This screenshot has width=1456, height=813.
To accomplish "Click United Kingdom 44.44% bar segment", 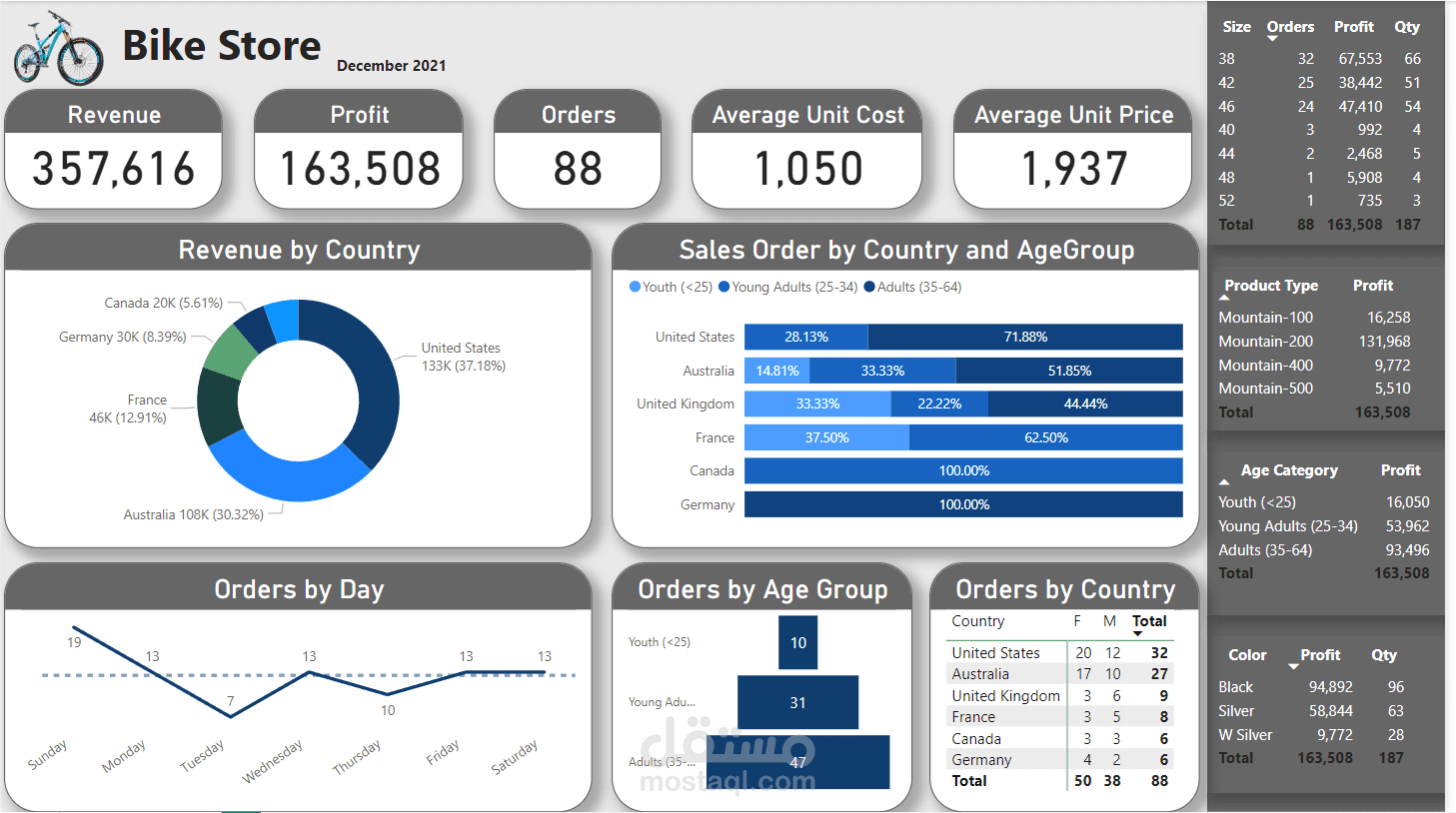I will 1085,404.
